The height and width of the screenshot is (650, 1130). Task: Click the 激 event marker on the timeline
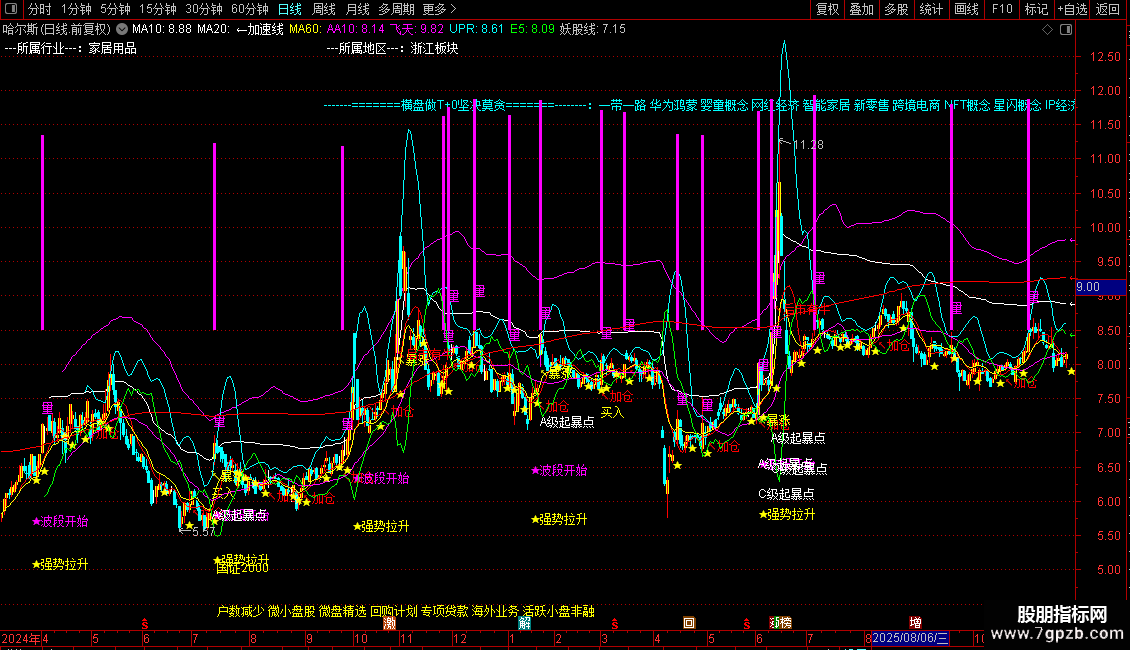389,623
